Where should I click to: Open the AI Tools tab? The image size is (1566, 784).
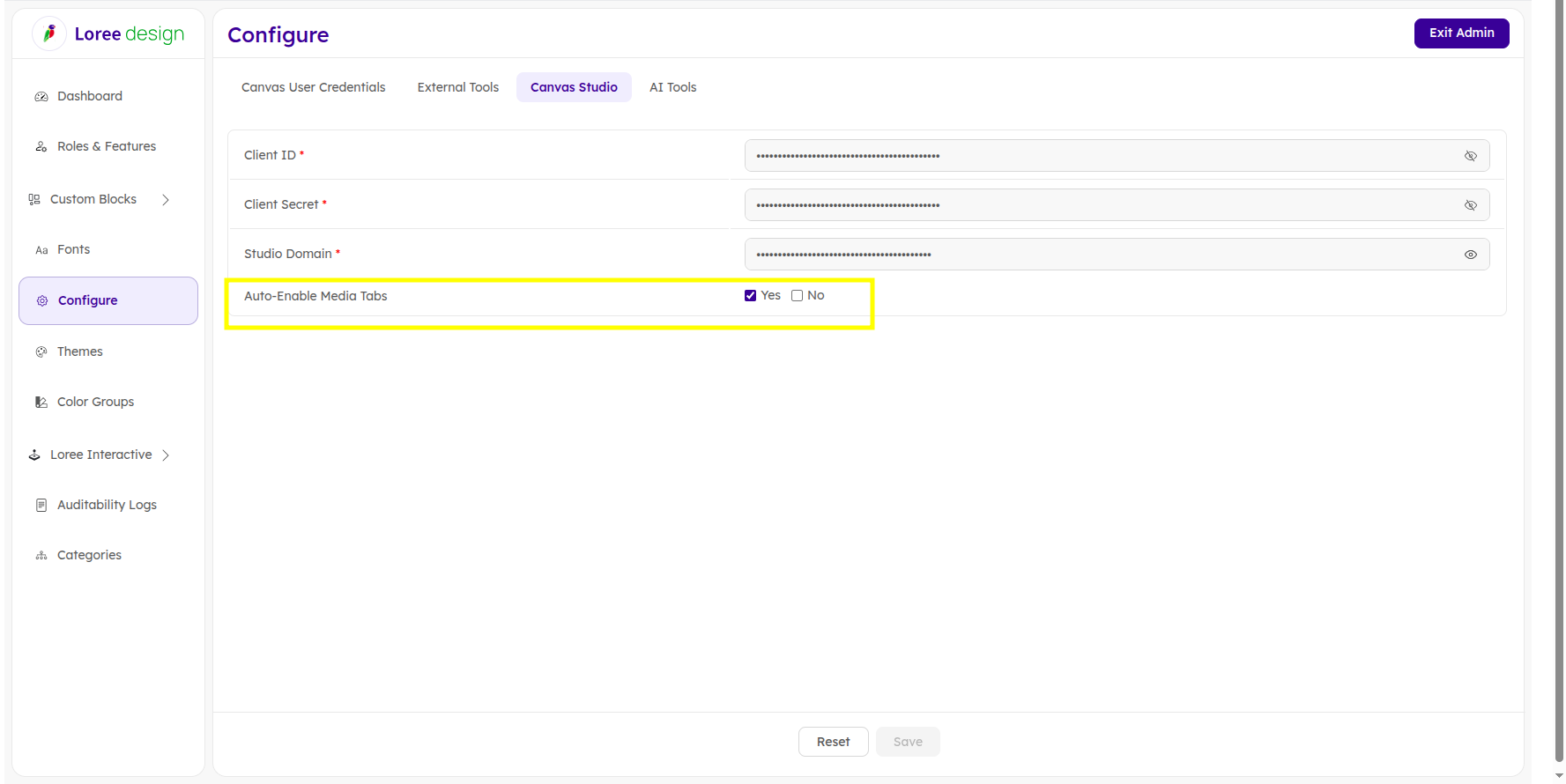673,87
